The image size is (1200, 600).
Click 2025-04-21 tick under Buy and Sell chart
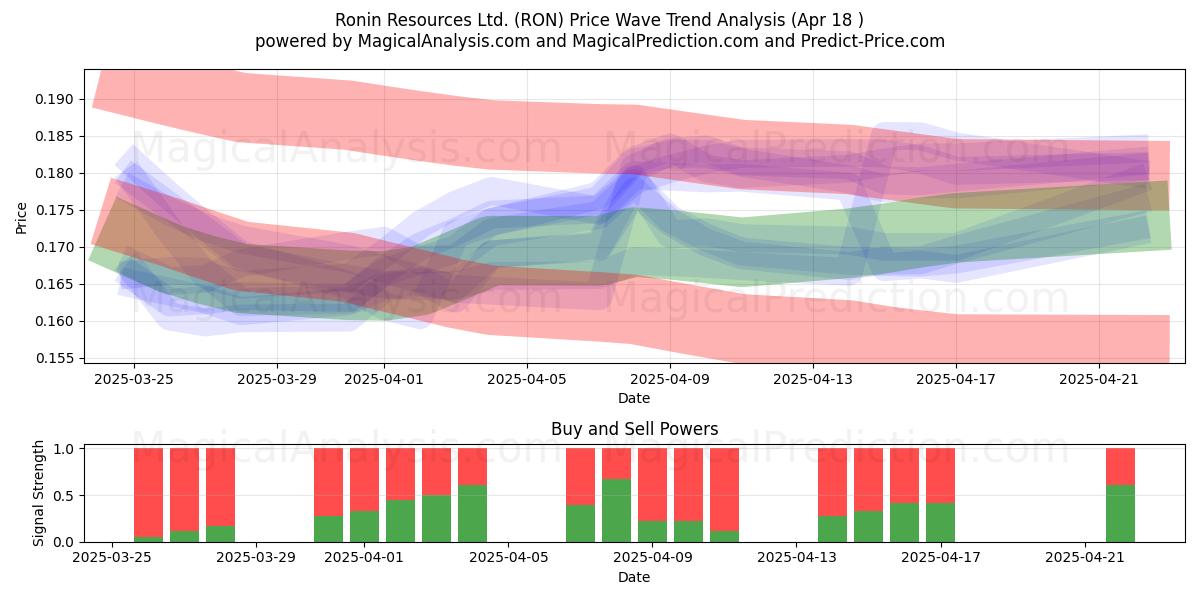[1085, 558]
